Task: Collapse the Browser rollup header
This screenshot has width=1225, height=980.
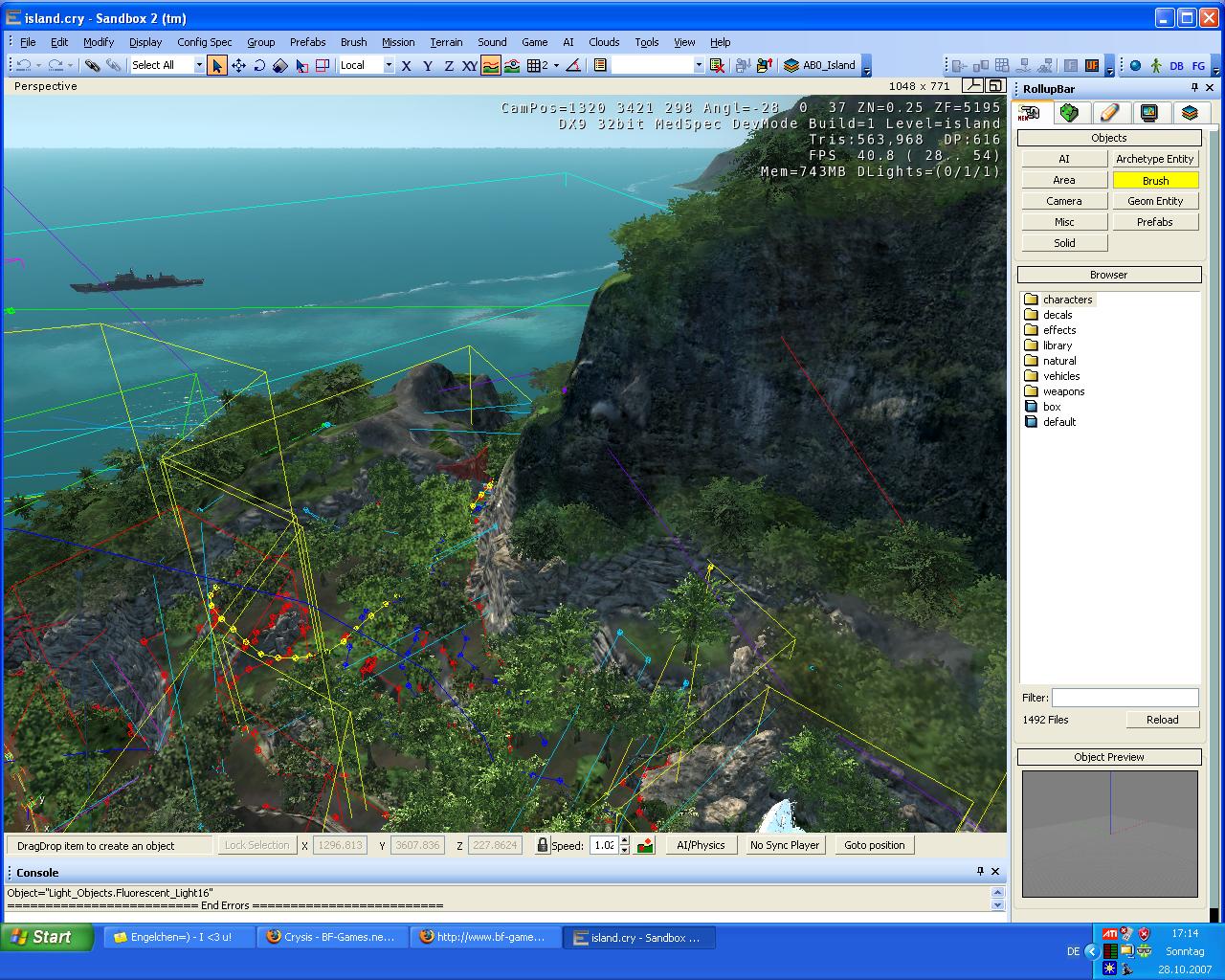Action: [1109, 275]
